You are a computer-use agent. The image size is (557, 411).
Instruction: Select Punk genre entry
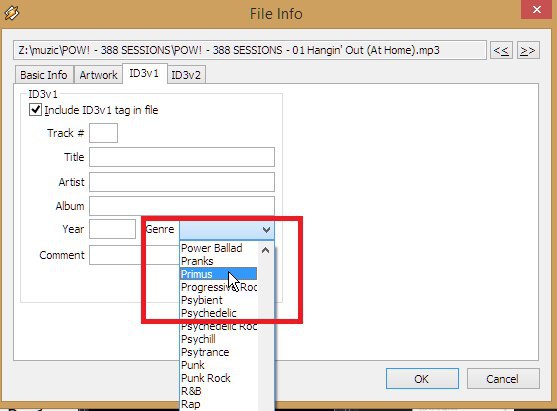[x=218, y=365]
